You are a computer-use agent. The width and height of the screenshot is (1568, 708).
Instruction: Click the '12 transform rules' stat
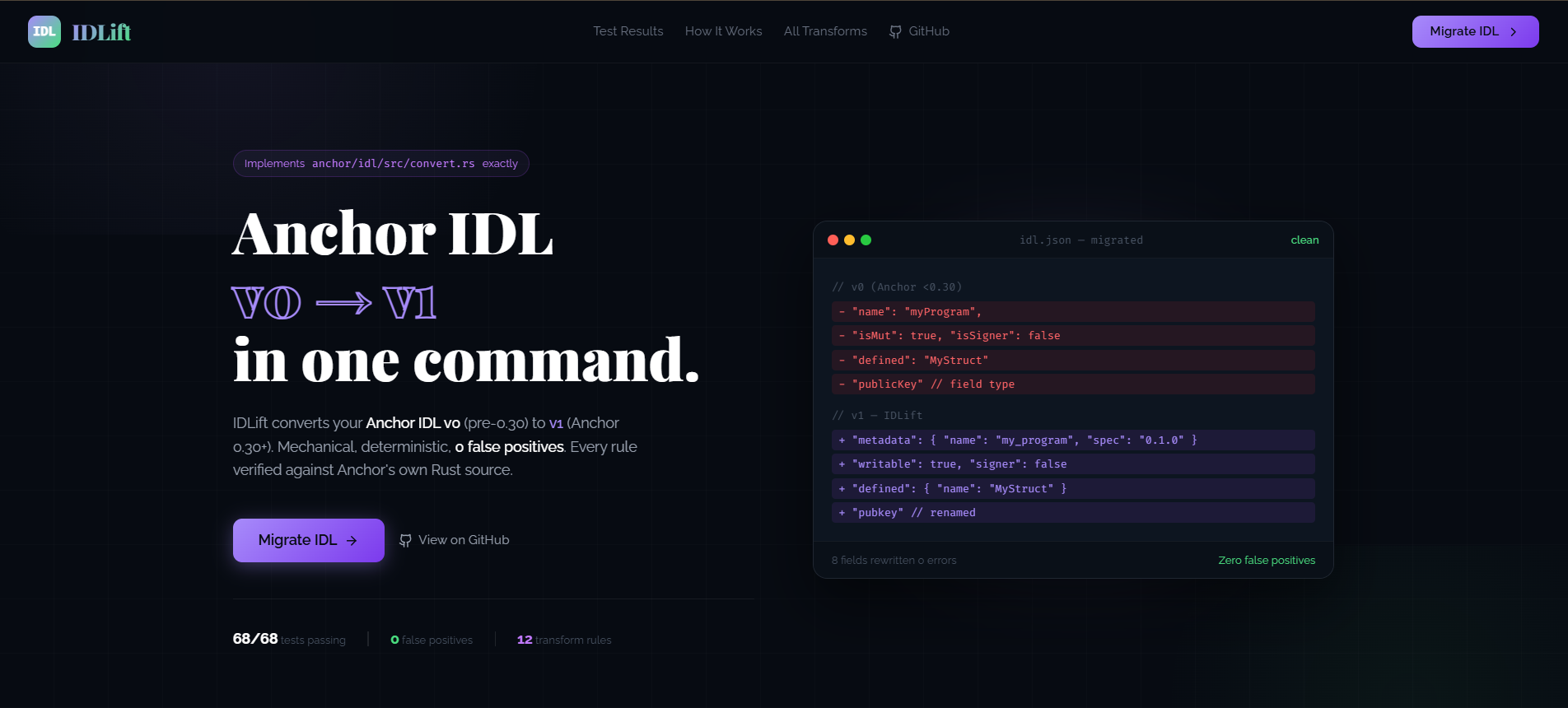(564, 640)
